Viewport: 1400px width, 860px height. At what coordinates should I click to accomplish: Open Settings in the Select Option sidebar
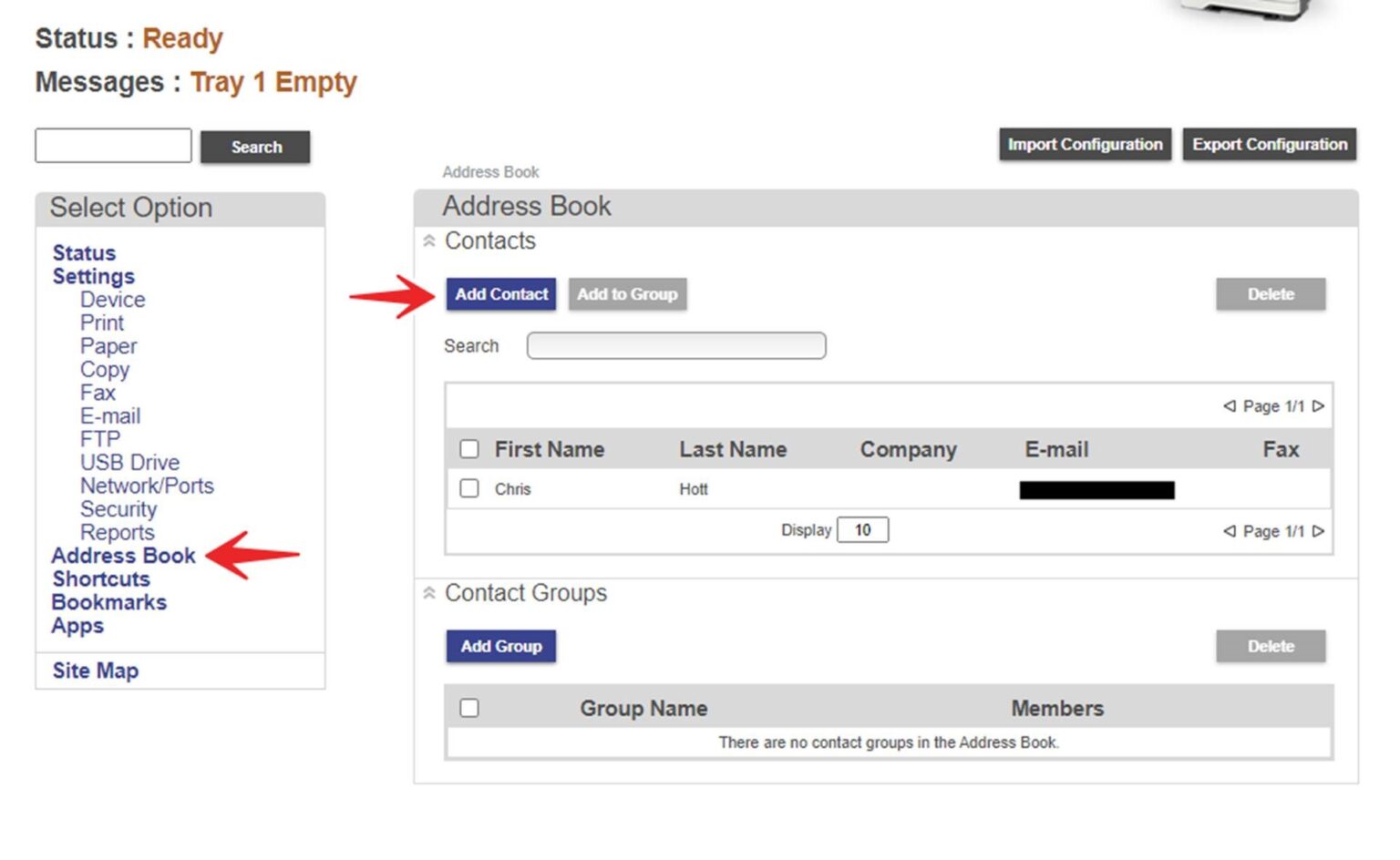tap(94, 276)
